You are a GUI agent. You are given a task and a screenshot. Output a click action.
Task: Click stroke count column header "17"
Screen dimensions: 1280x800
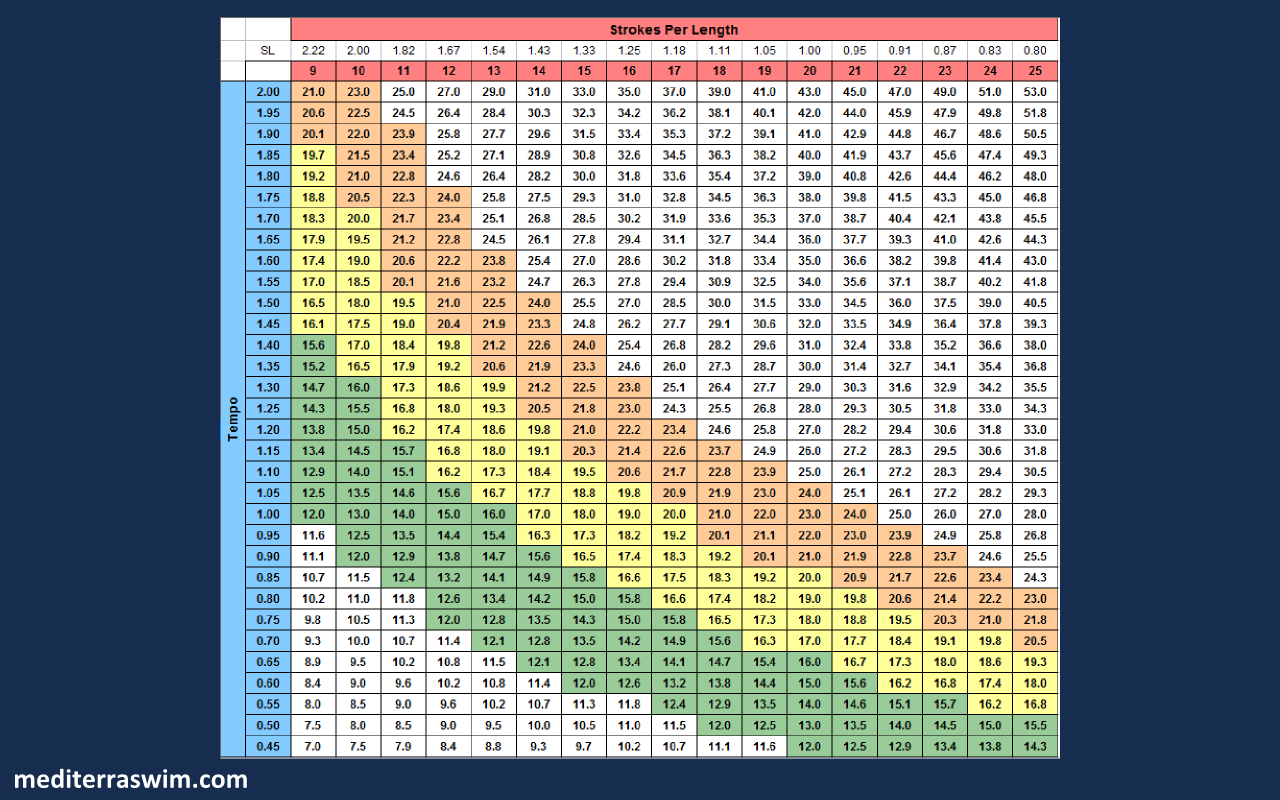click(x=674, y=71)
